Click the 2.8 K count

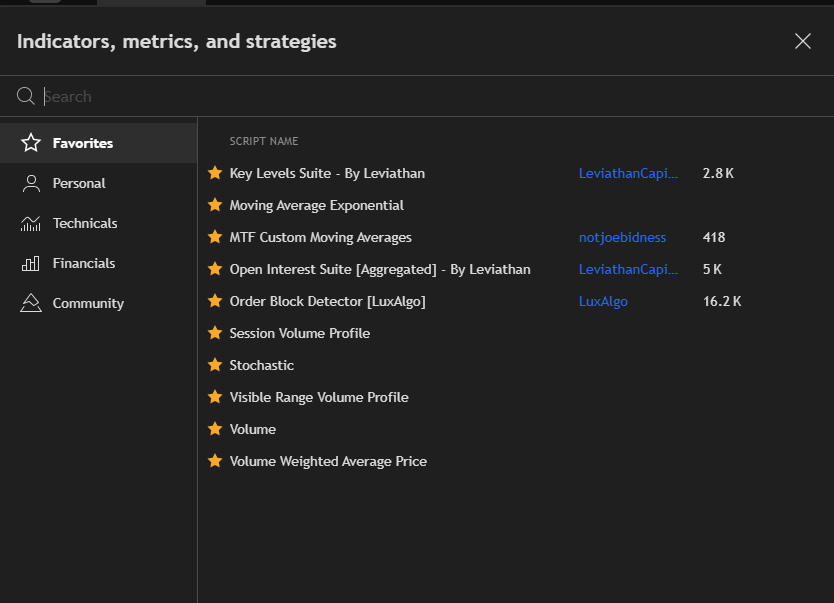[718, 173]
